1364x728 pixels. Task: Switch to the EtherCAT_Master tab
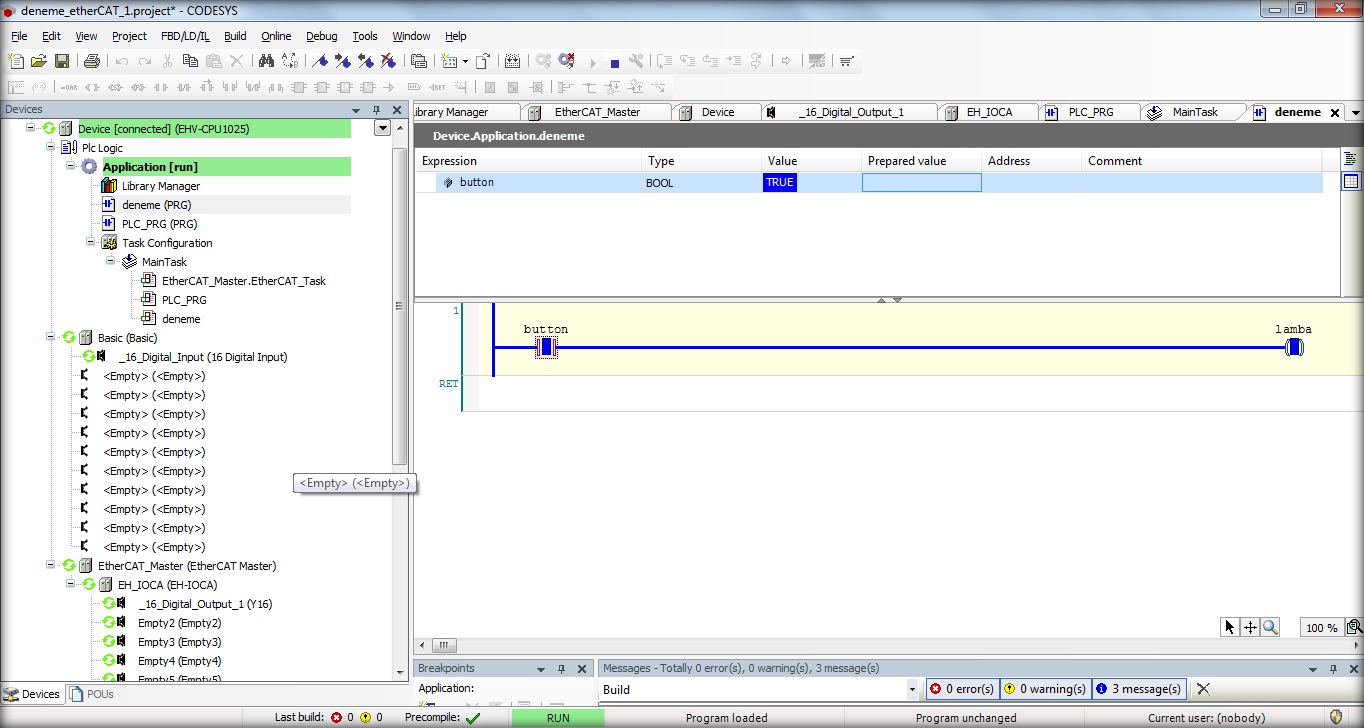point(597,112)
